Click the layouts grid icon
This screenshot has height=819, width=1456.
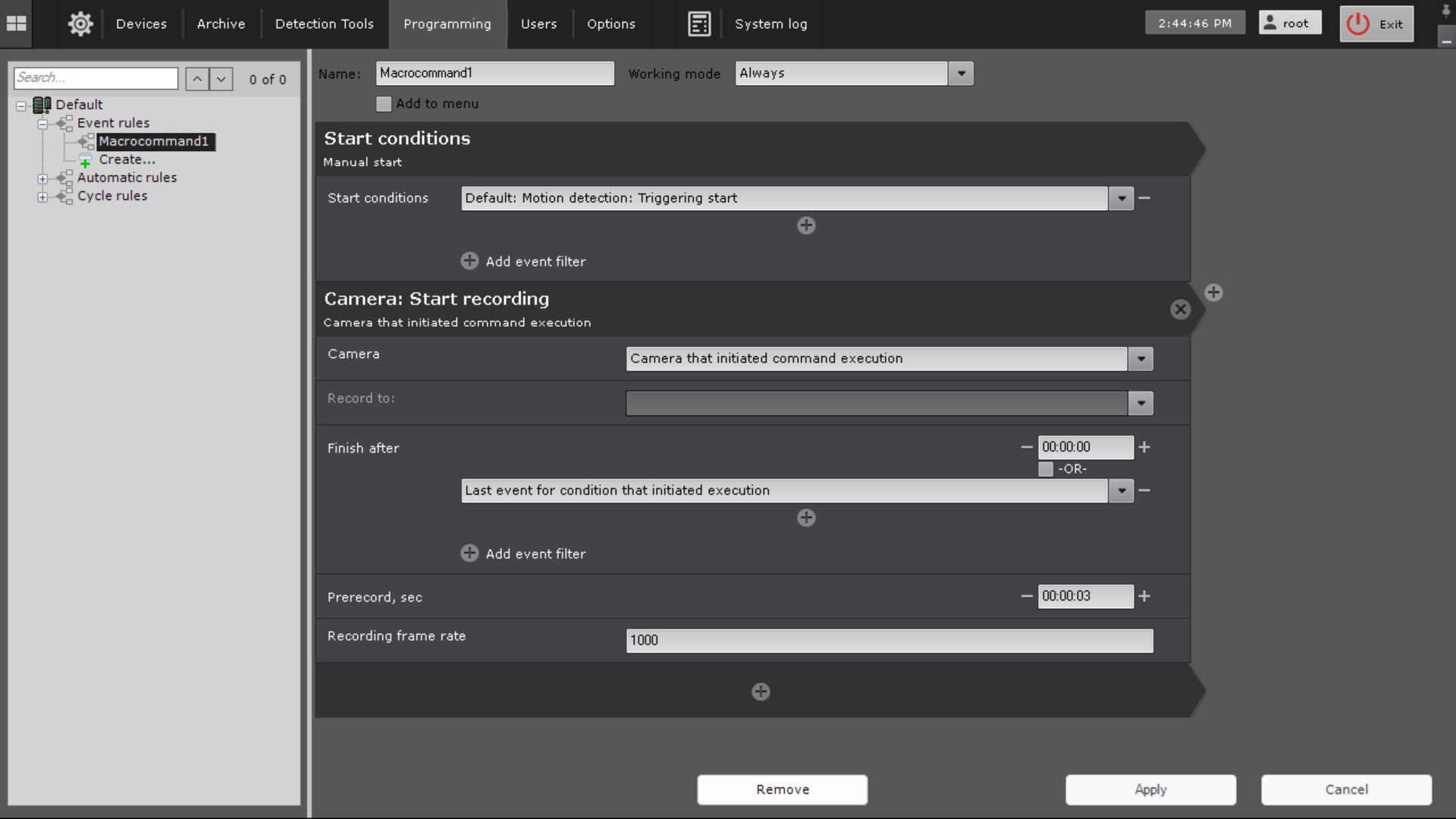click(16, 24)
